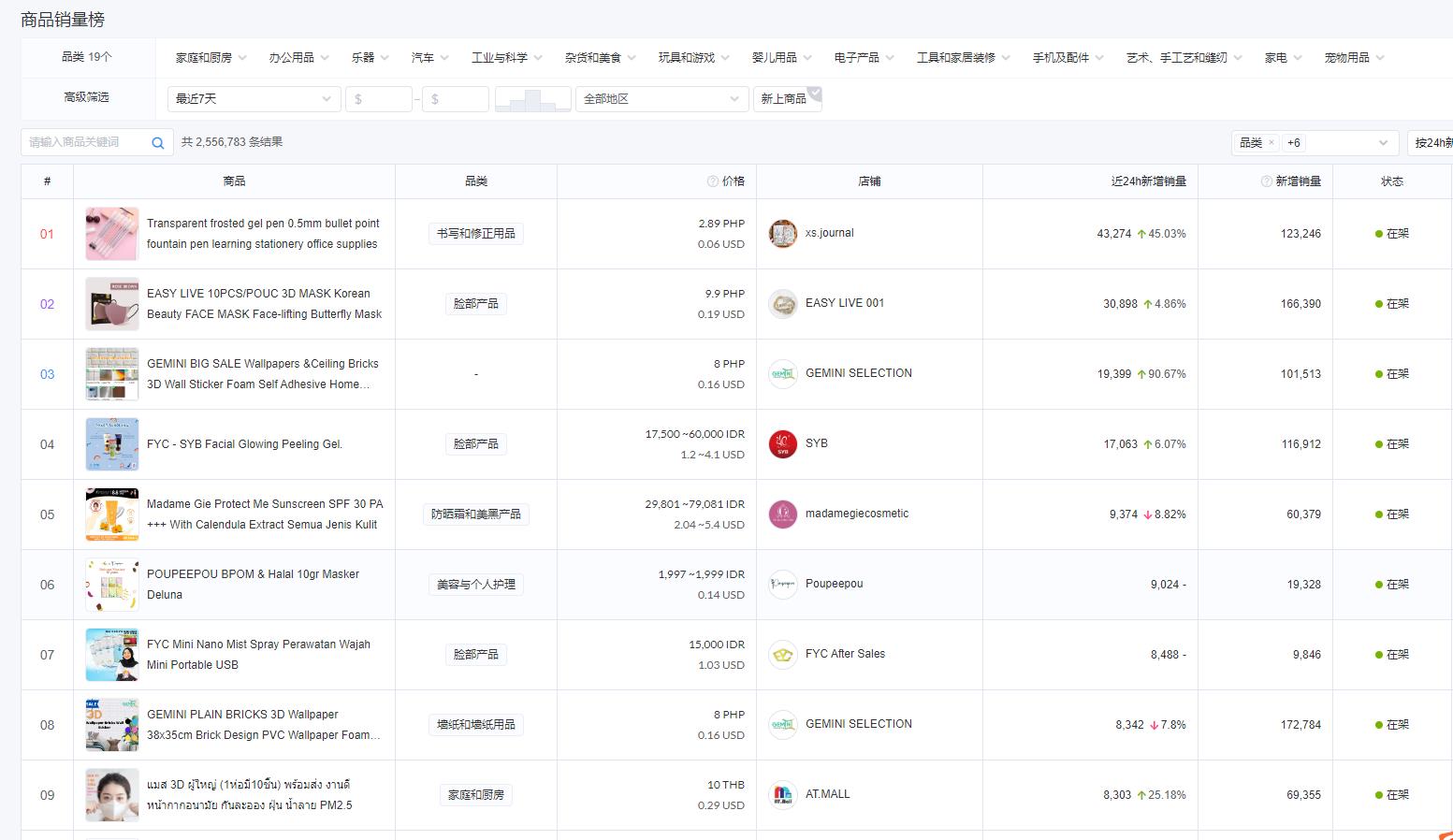Expand 工具和家居装修 category menu
The height and width of the screenshot is (840, 1453).
coord(964,58)
